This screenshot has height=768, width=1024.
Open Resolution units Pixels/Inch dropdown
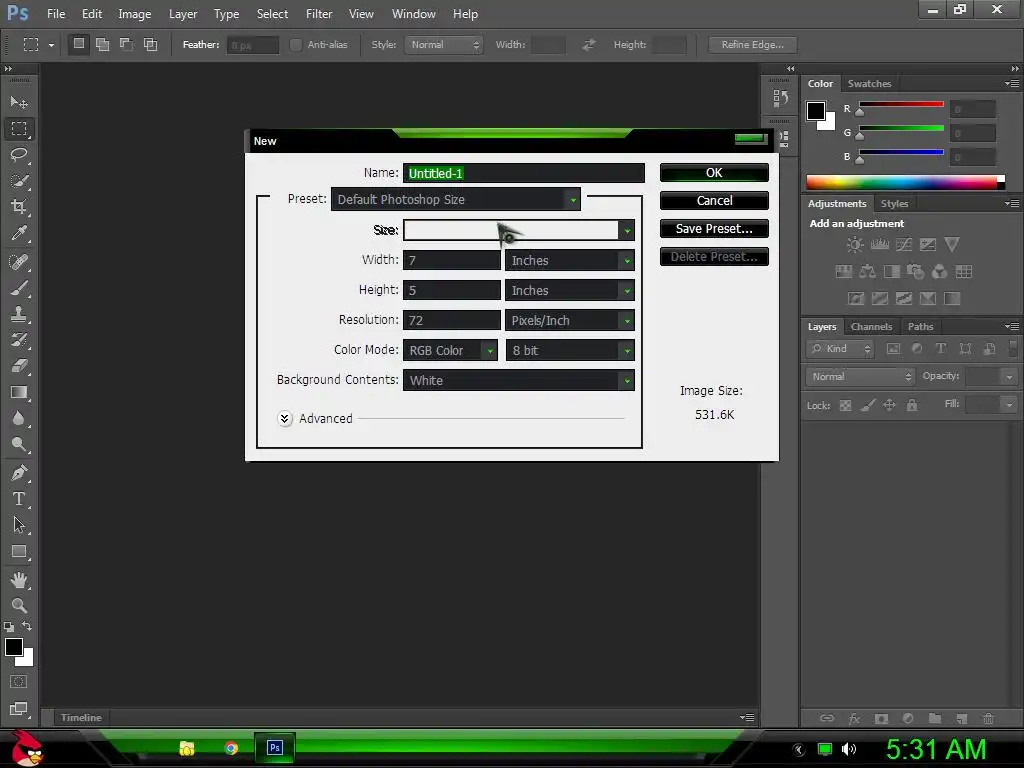coord(569,321)
